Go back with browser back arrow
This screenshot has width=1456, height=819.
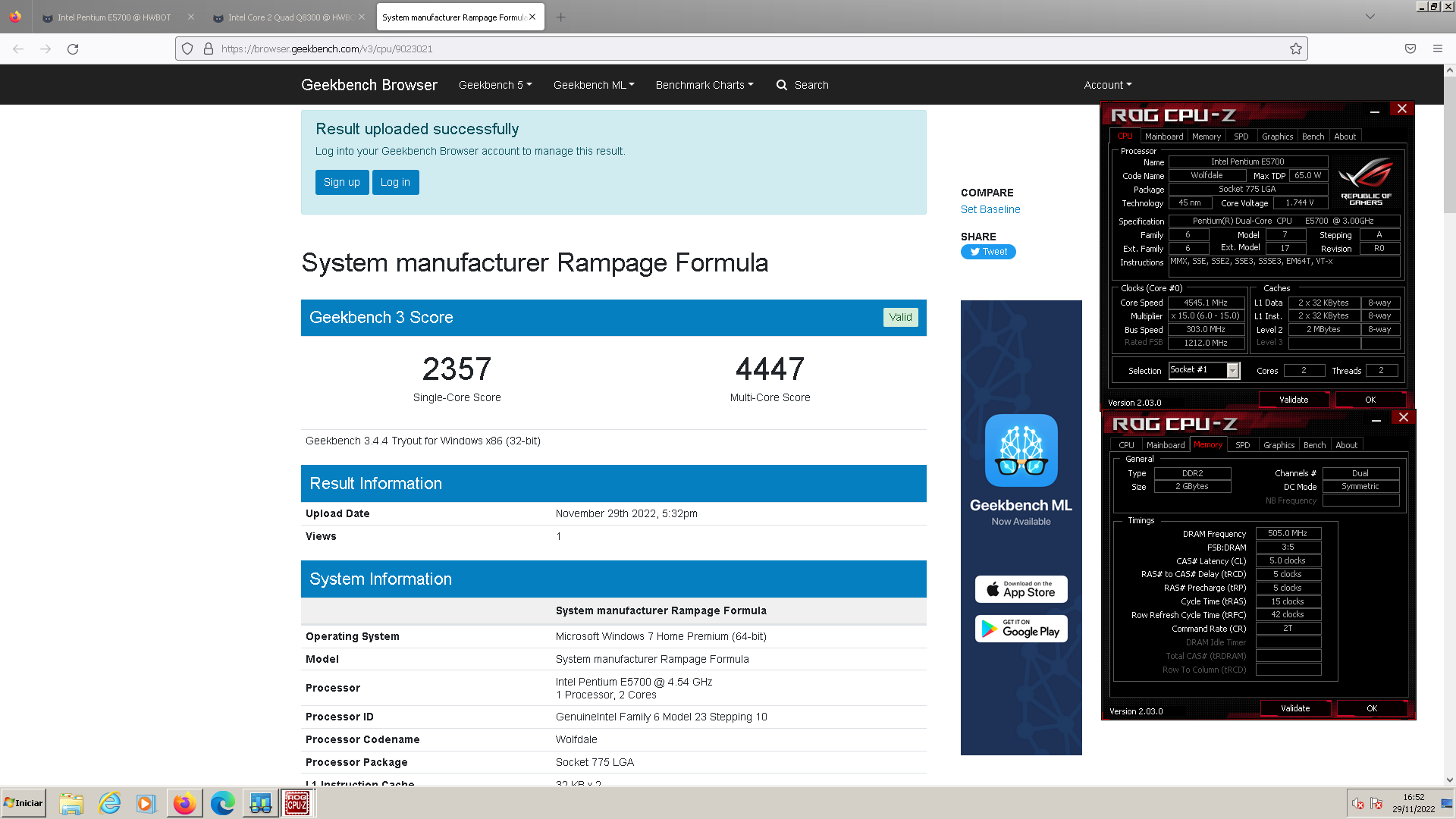click(x=18, y=49)
